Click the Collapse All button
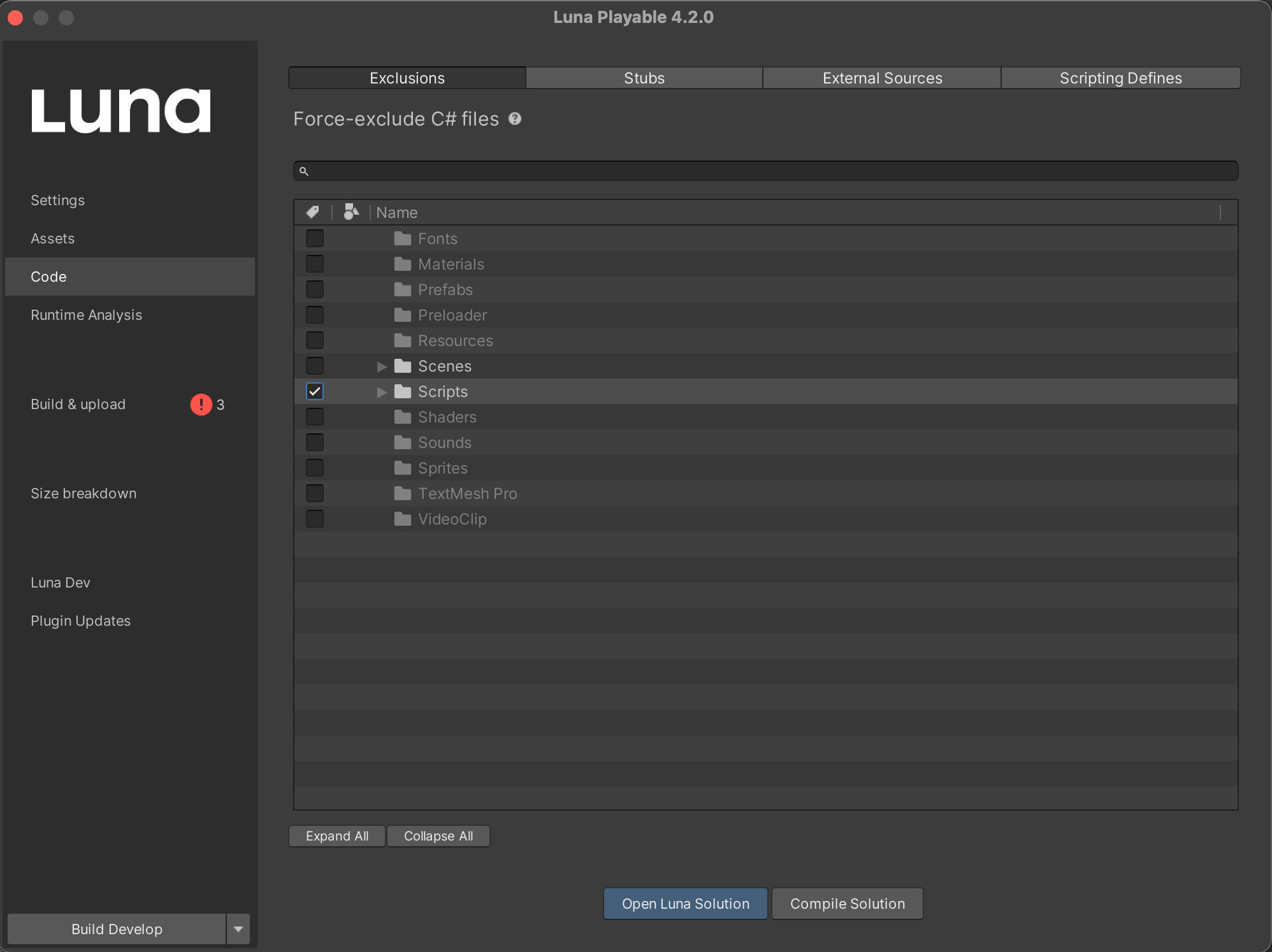 tap(438, 836)
